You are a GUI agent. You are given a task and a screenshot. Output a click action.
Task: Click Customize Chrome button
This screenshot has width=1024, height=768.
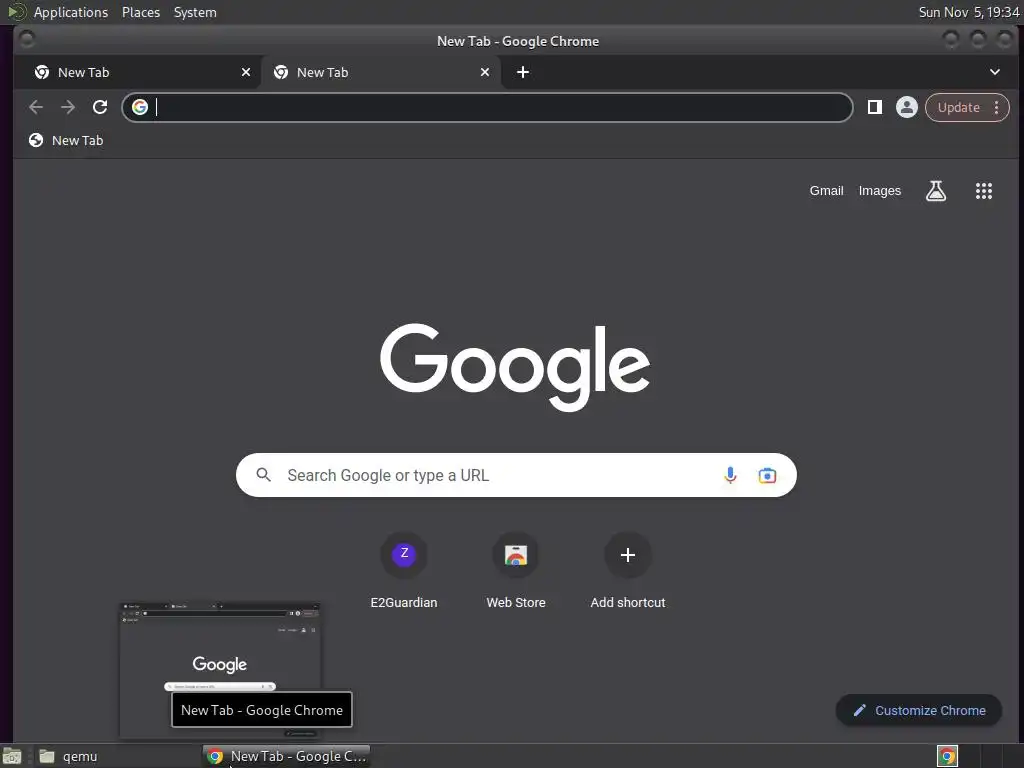point(918,711)
